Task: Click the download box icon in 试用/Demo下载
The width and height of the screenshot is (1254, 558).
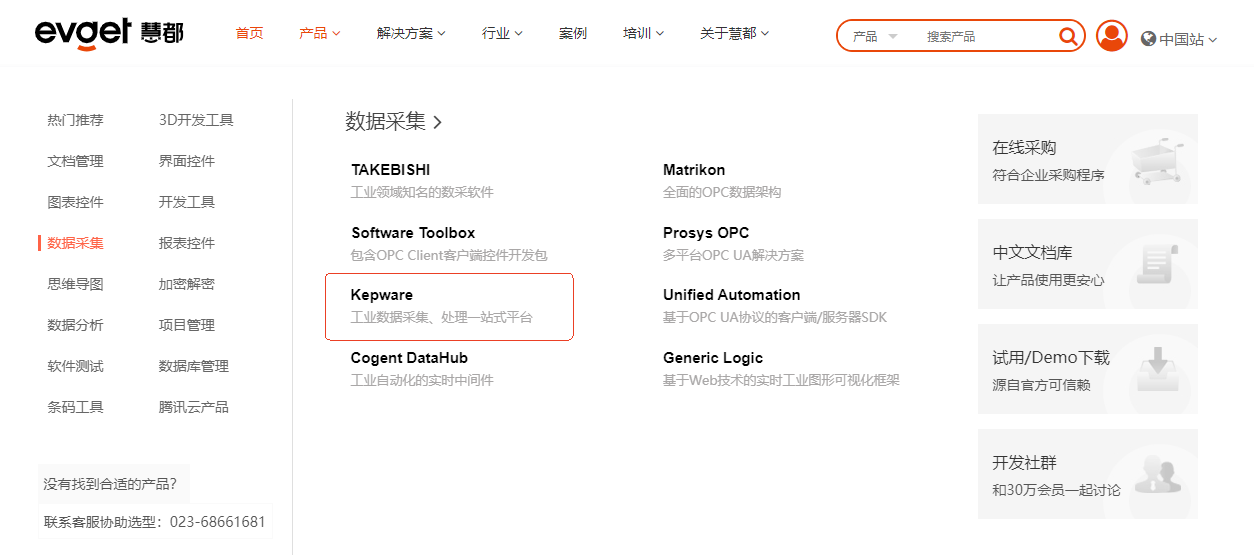Action: pos(1160,370)
